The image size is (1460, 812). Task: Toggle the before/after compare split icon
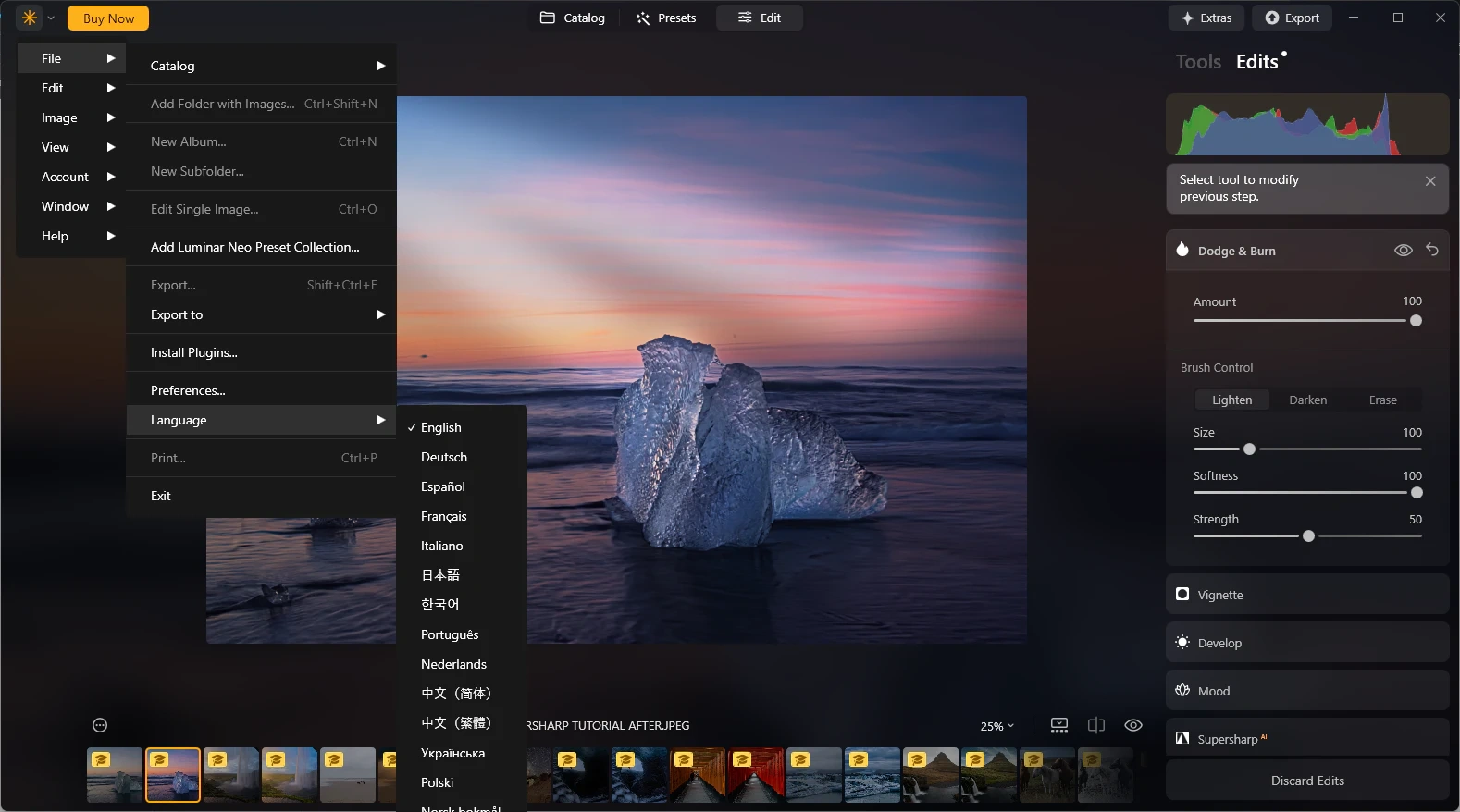pyautogui.click(x=1096, y=725)
